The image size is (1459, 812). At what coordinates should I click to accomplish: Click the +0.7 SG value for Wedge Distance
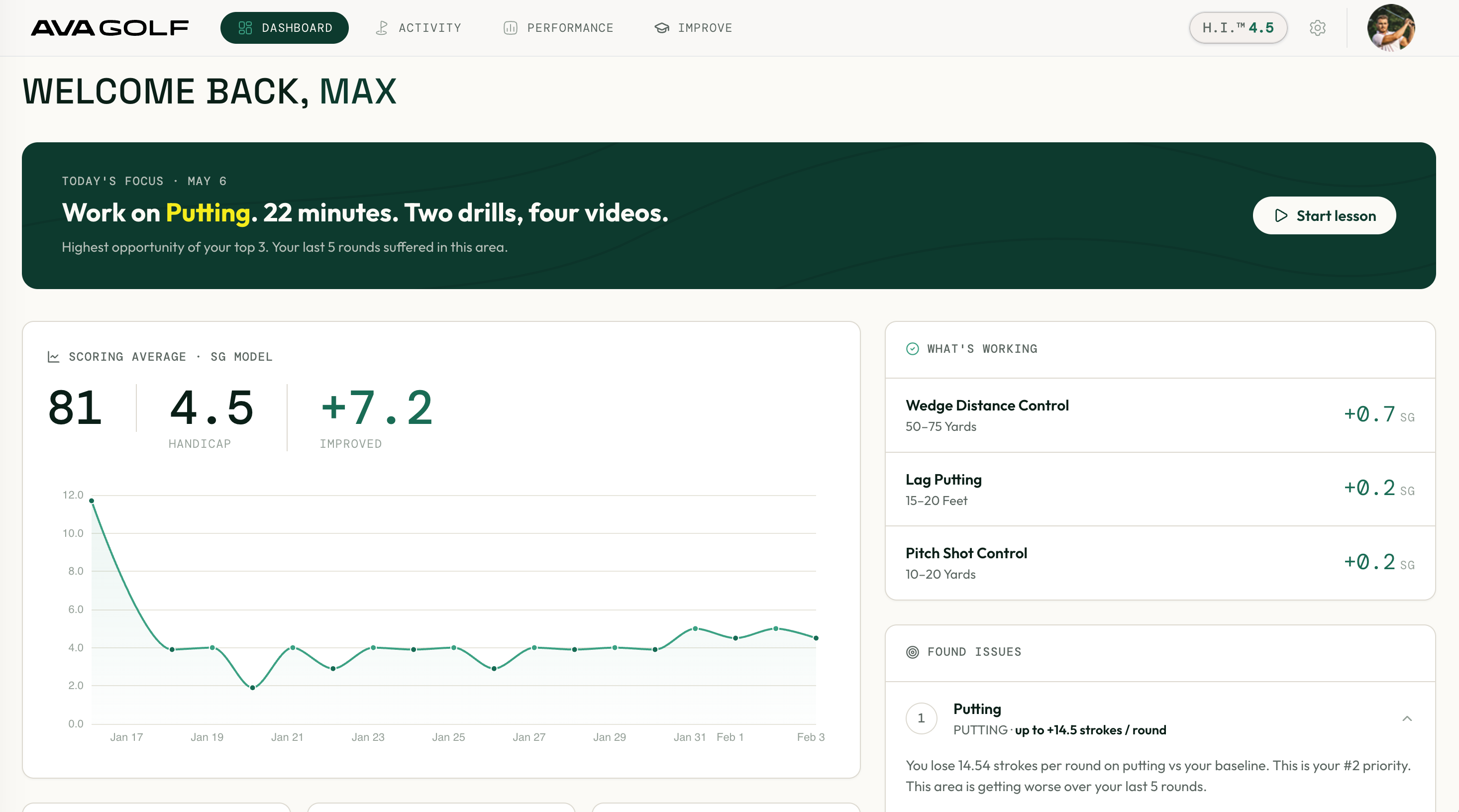coord(1379,414)
